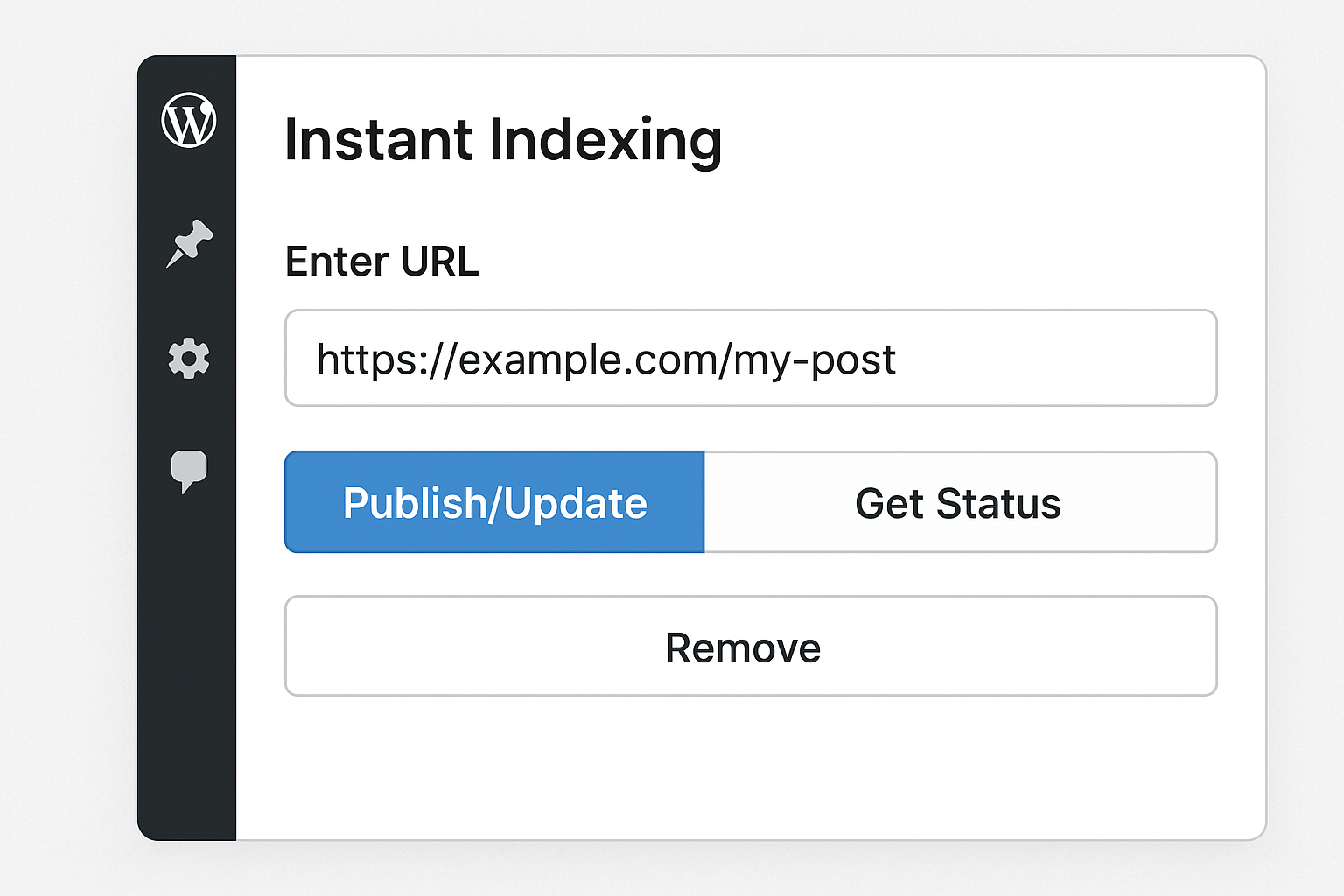Select the Publish/Update action

click(x=494, y=502)
